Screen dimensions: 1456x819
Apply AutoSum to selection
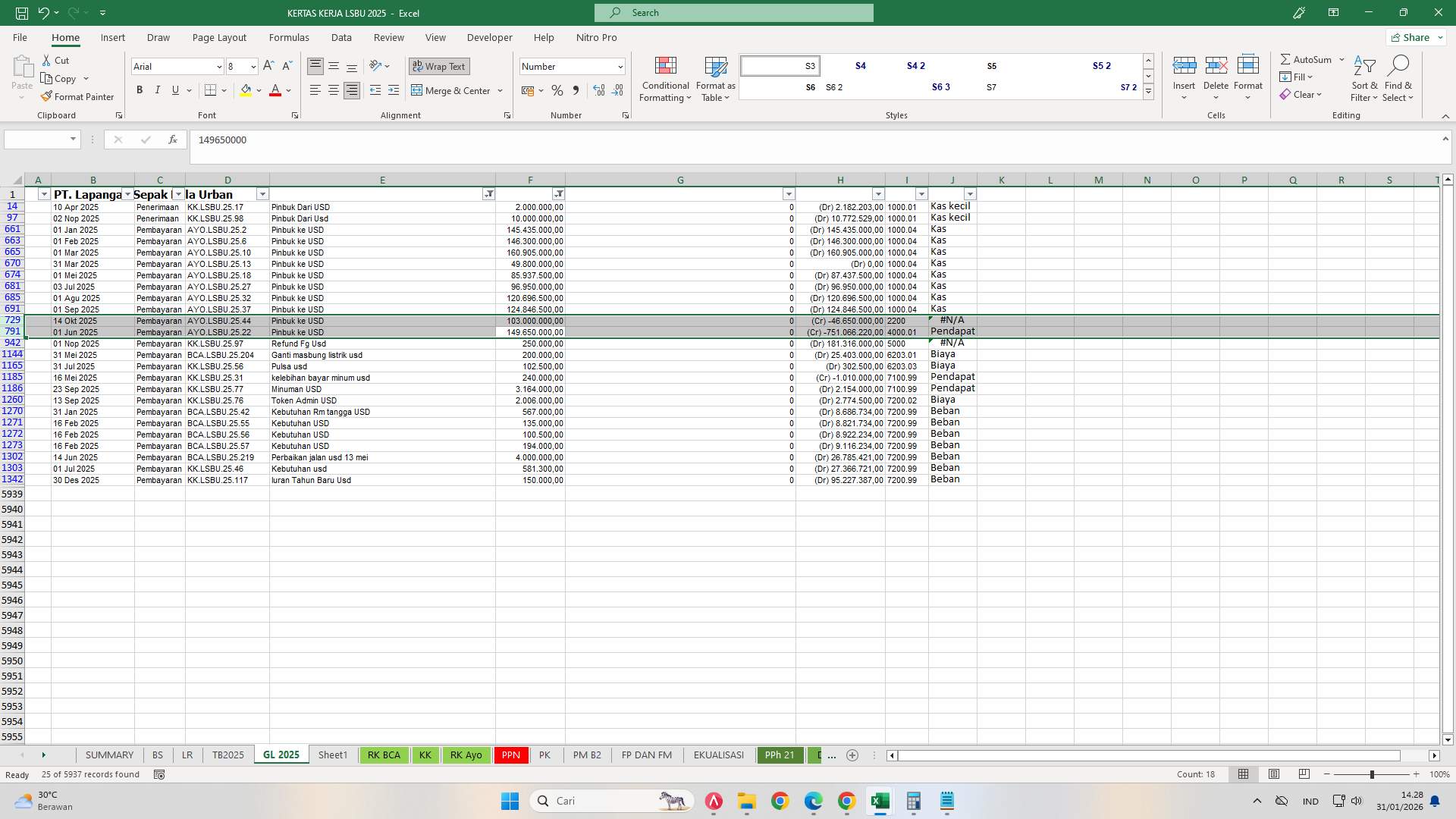point(1310,58)
